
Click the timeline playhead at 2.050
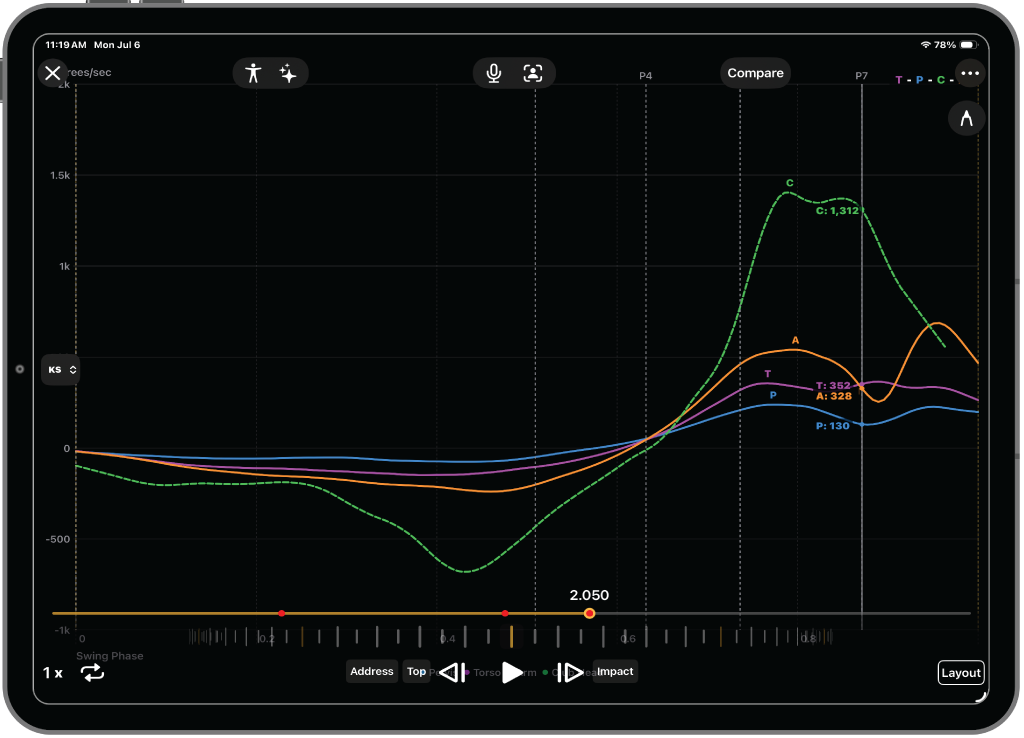tap(590, 614)
